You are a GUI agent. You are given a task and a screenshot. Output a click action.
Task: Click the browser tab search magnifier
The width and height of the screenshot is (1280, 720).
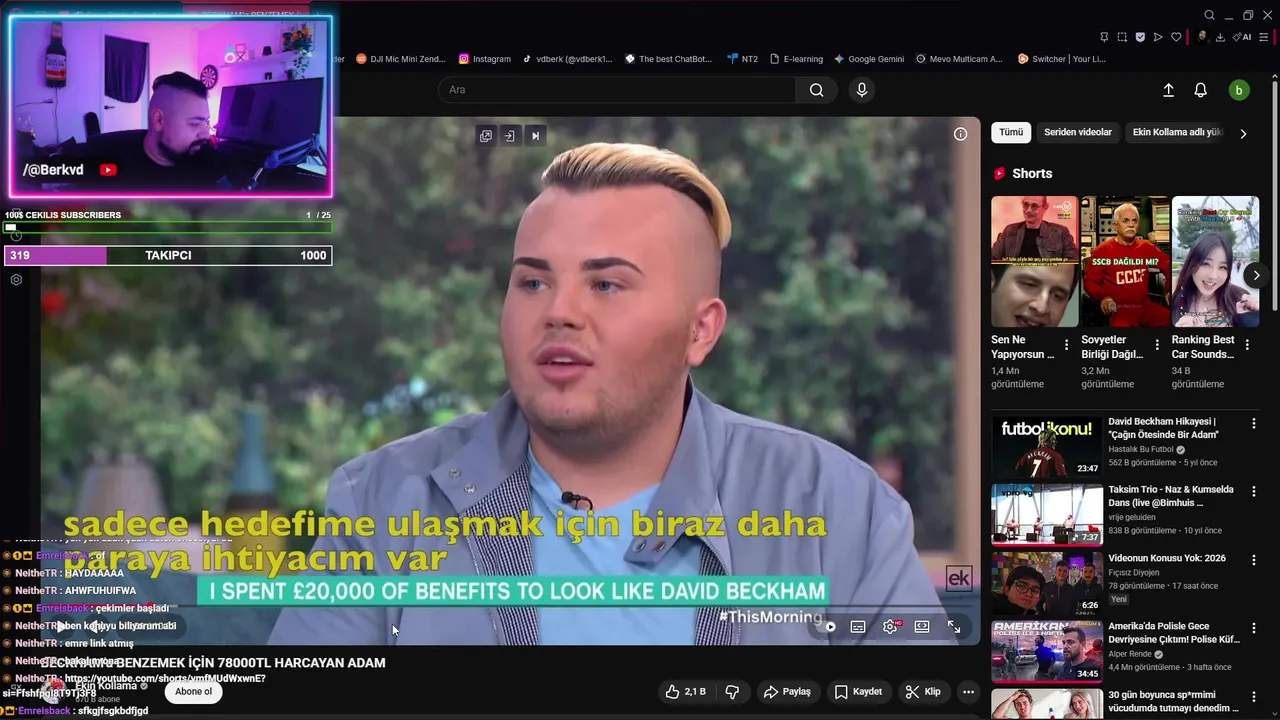[x=1209, y=15]
